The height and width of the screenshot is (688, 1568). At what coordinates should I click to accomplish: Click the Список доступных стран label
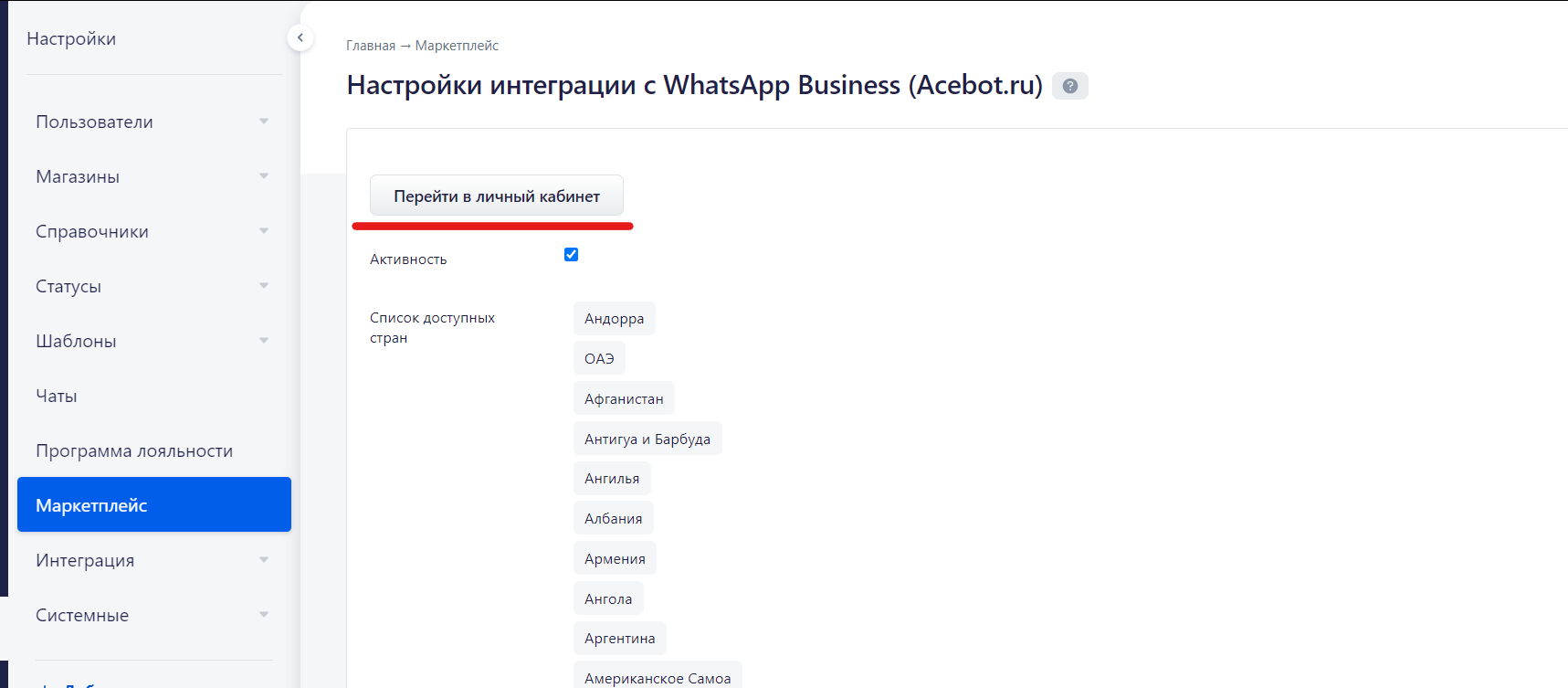(432, 328)
